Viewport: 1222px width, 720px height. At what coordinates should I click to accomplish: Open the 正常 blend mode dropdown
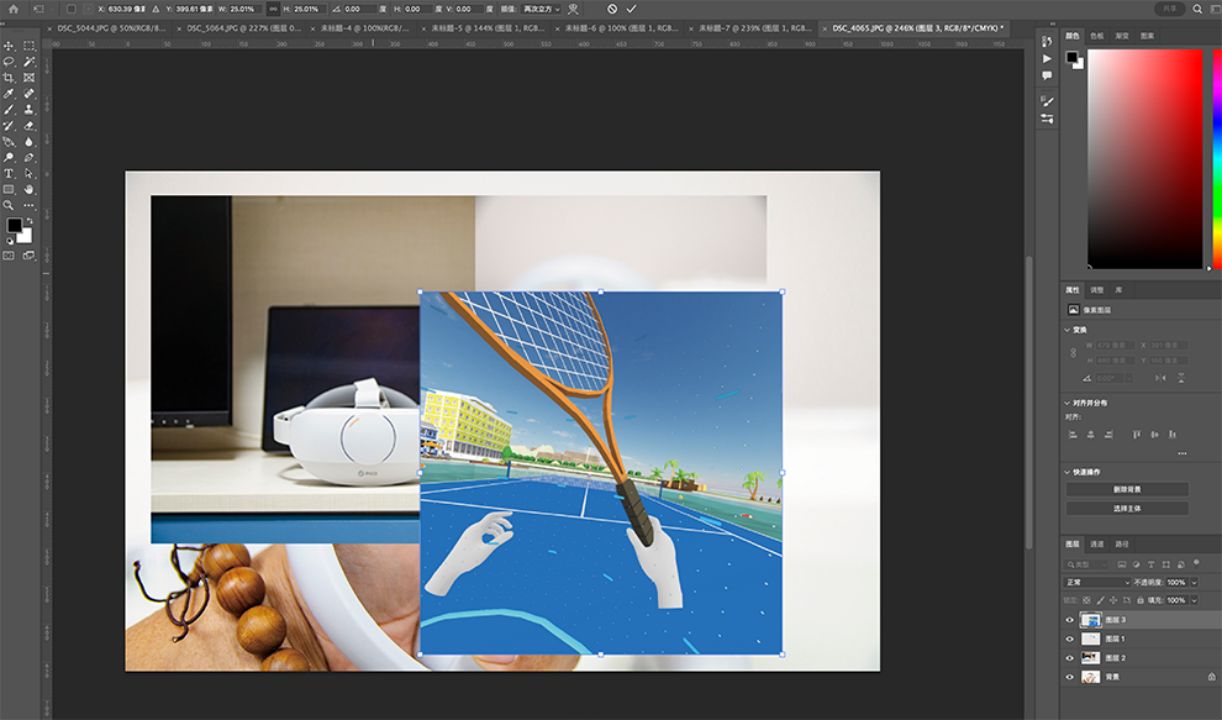tap(1097, 582)
